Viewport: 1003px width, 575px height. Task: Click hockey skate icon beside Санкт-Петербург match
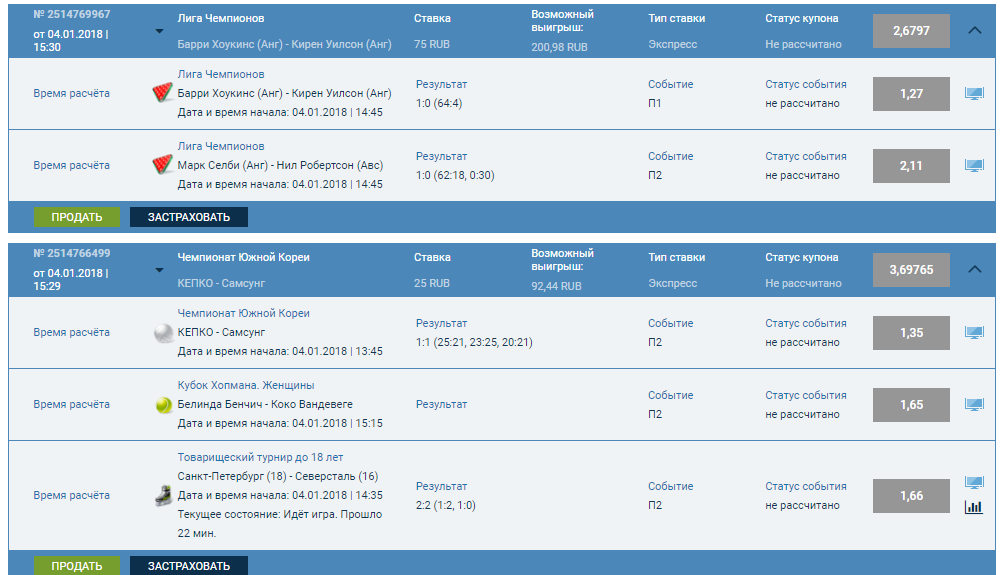[x=164, y=496]
